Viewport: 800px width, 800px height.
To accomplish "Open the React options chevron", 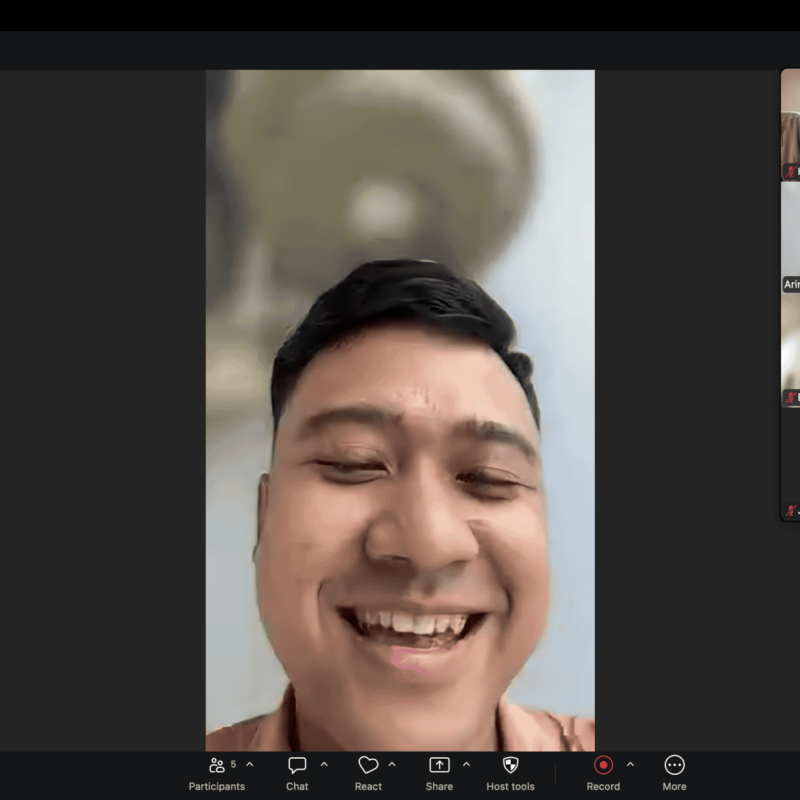I will click(x=392, y=764).
